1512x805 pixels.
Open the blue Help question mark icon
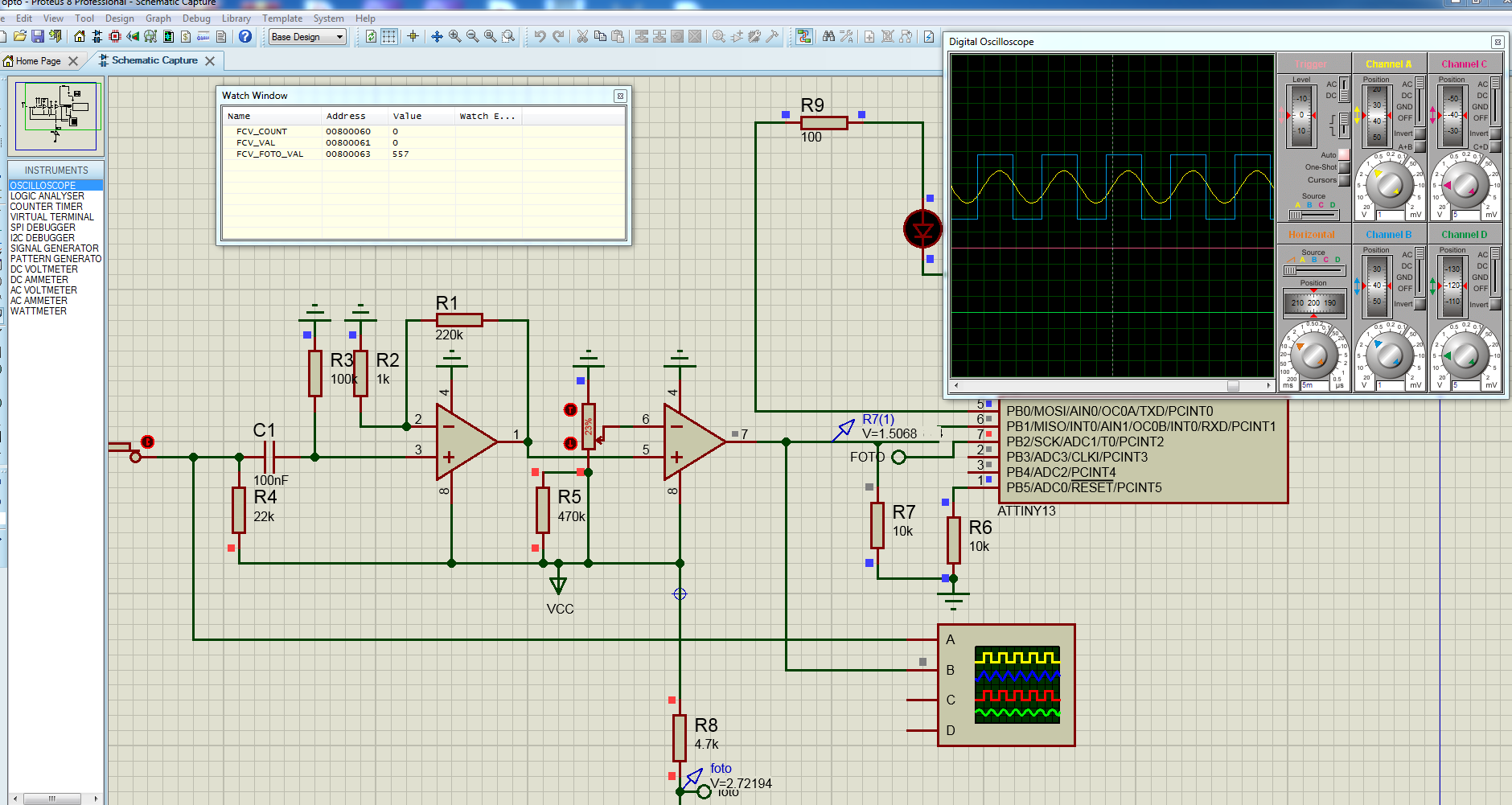[x=245, y=36]
